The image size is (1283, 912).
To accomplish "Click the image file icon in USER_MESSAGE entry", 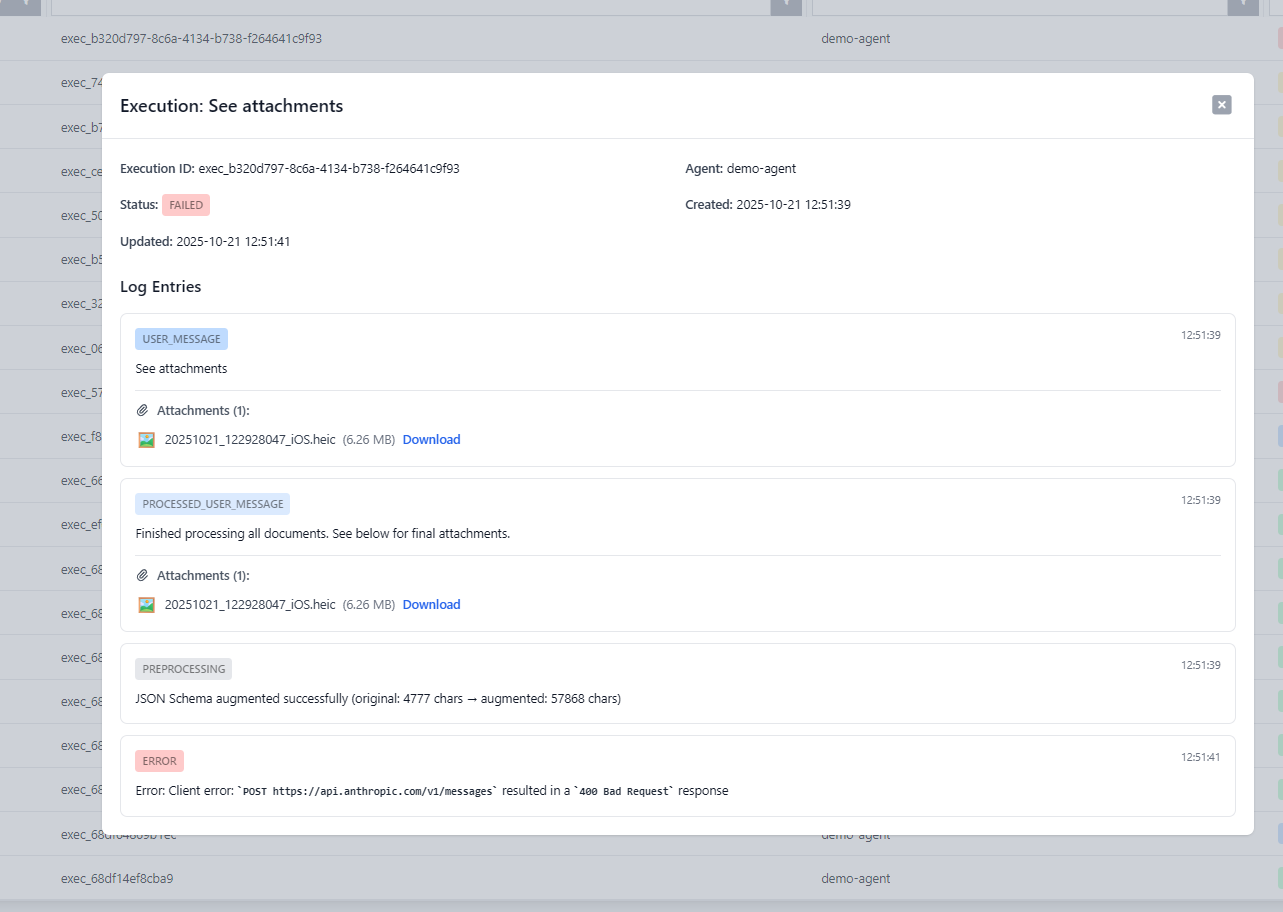I will (147, 440).
